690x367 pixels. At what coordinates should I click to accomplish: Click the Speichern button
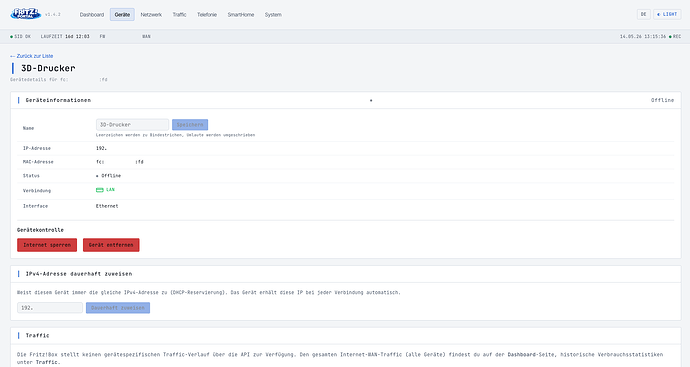coord(190,125)
